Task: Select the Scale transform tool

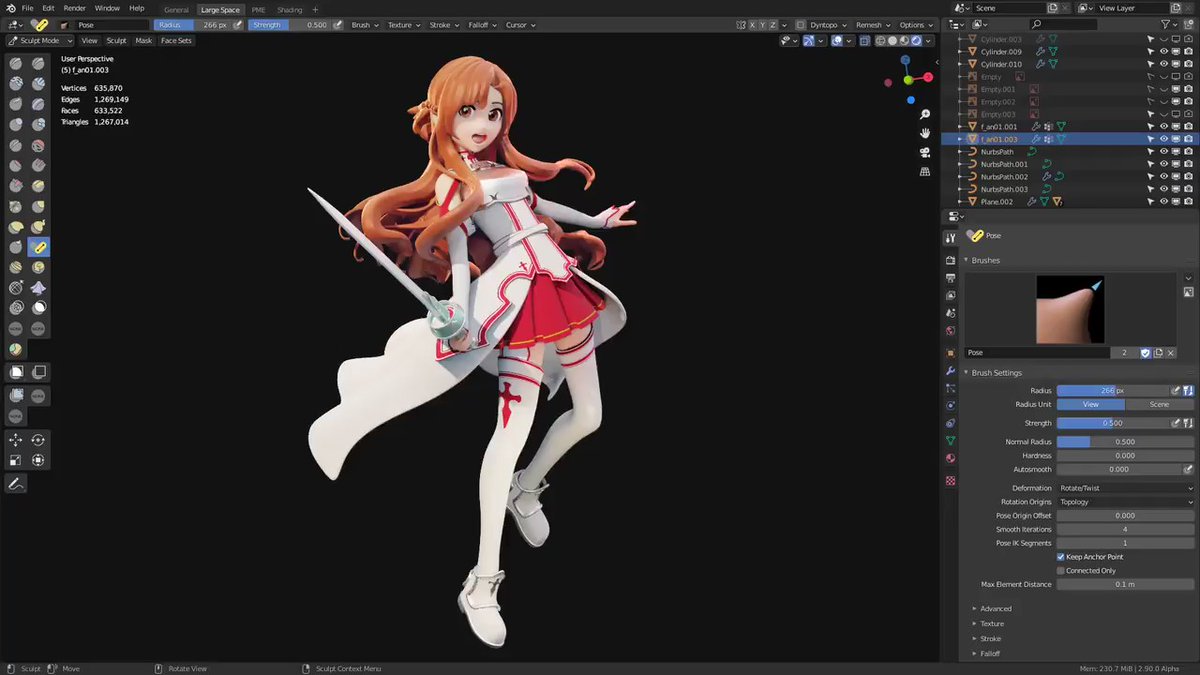Action: tap(16, 460)
